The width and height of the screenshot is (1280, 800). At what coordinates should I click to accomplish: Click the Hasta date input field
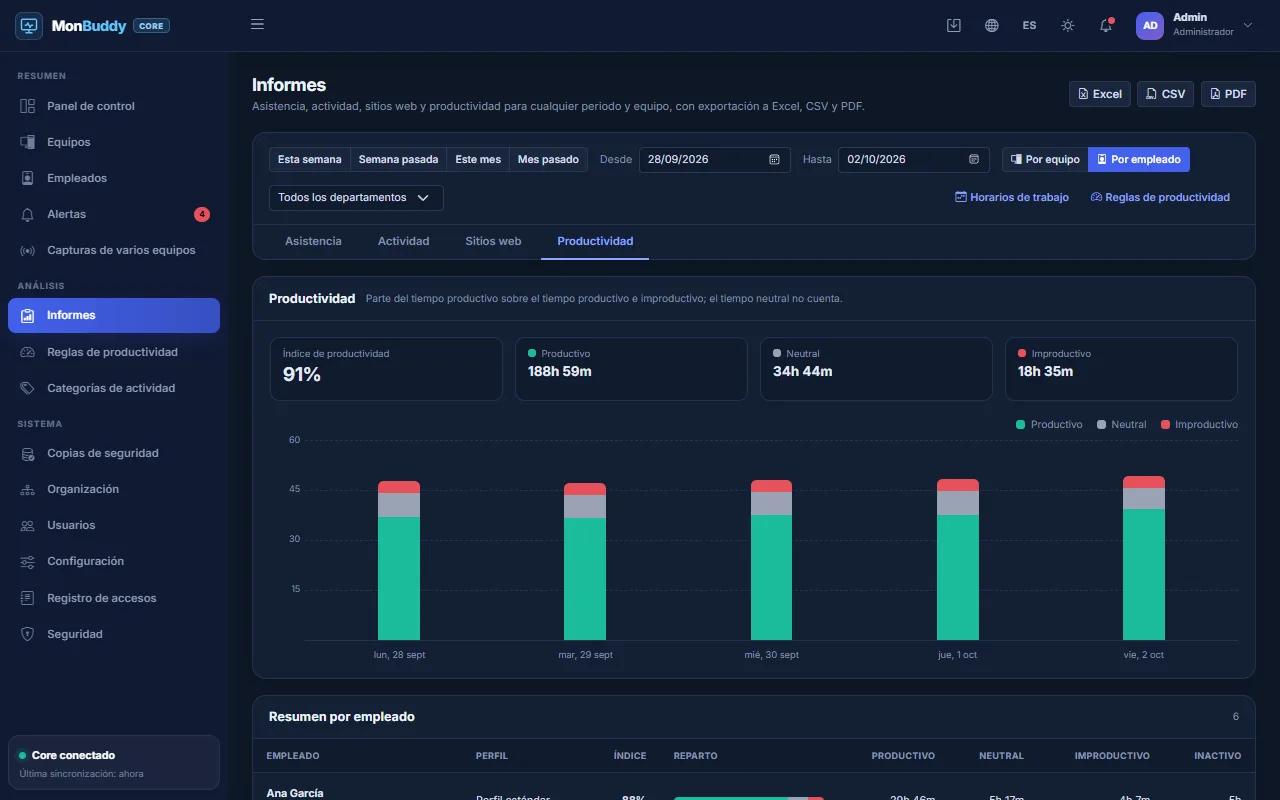[x=914, y=160]
